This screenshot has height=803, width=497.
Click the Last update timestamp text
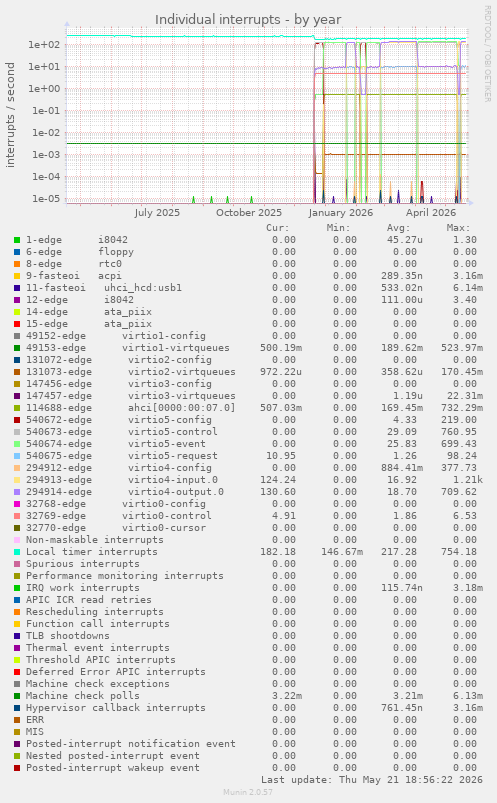(x=372, y=779)
